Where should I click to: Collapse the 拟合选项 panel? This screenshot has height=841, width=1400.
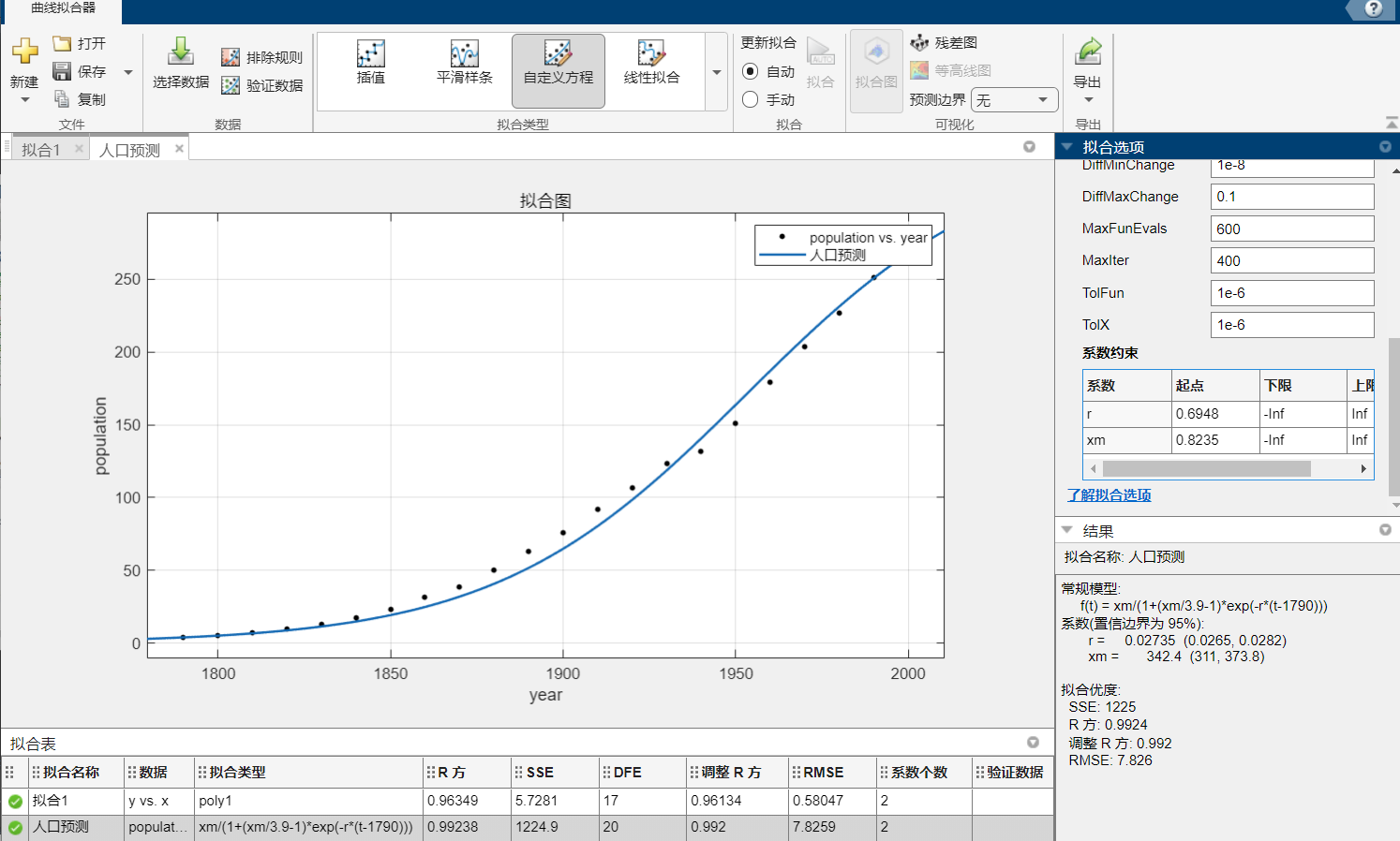pyautogui.click(x=1066, y=147)
